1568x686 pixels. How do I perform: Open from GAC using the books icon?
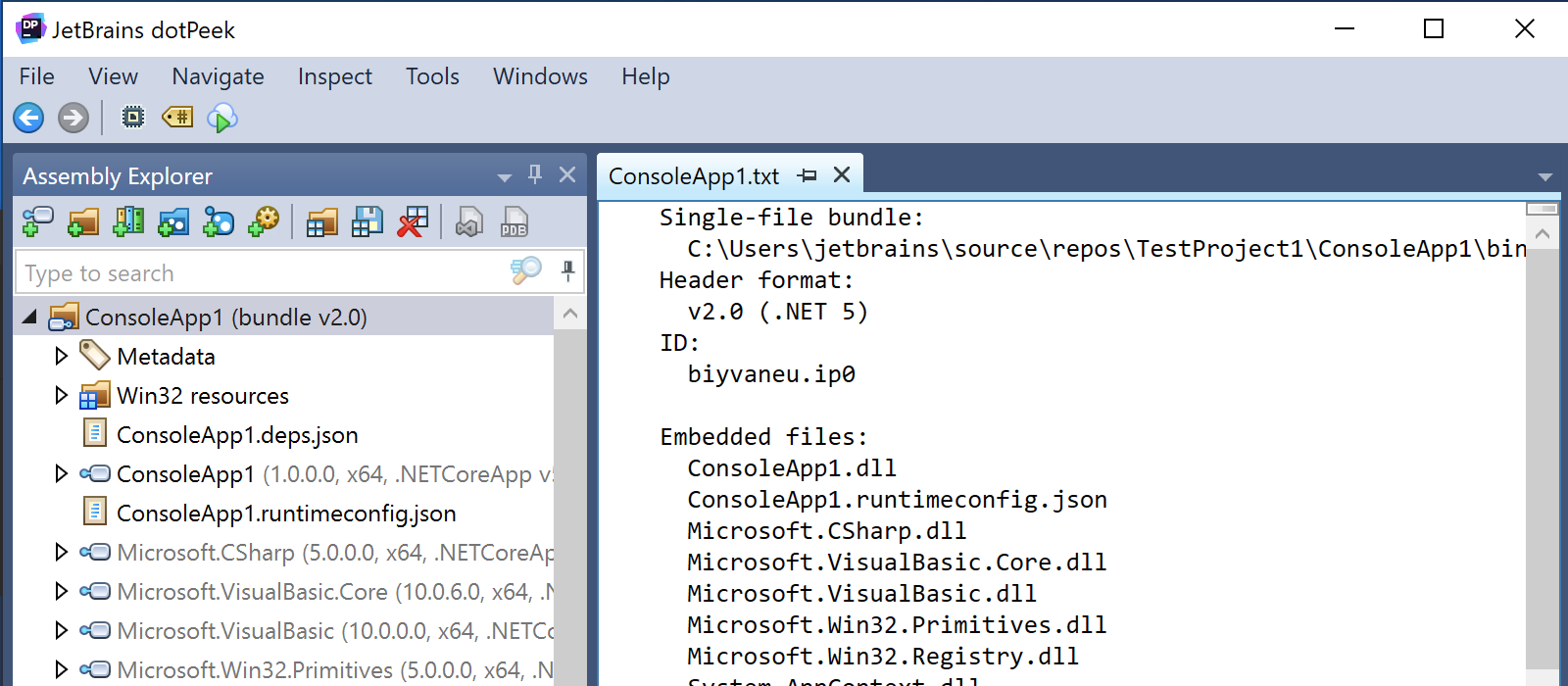click(x=128, y=222)
